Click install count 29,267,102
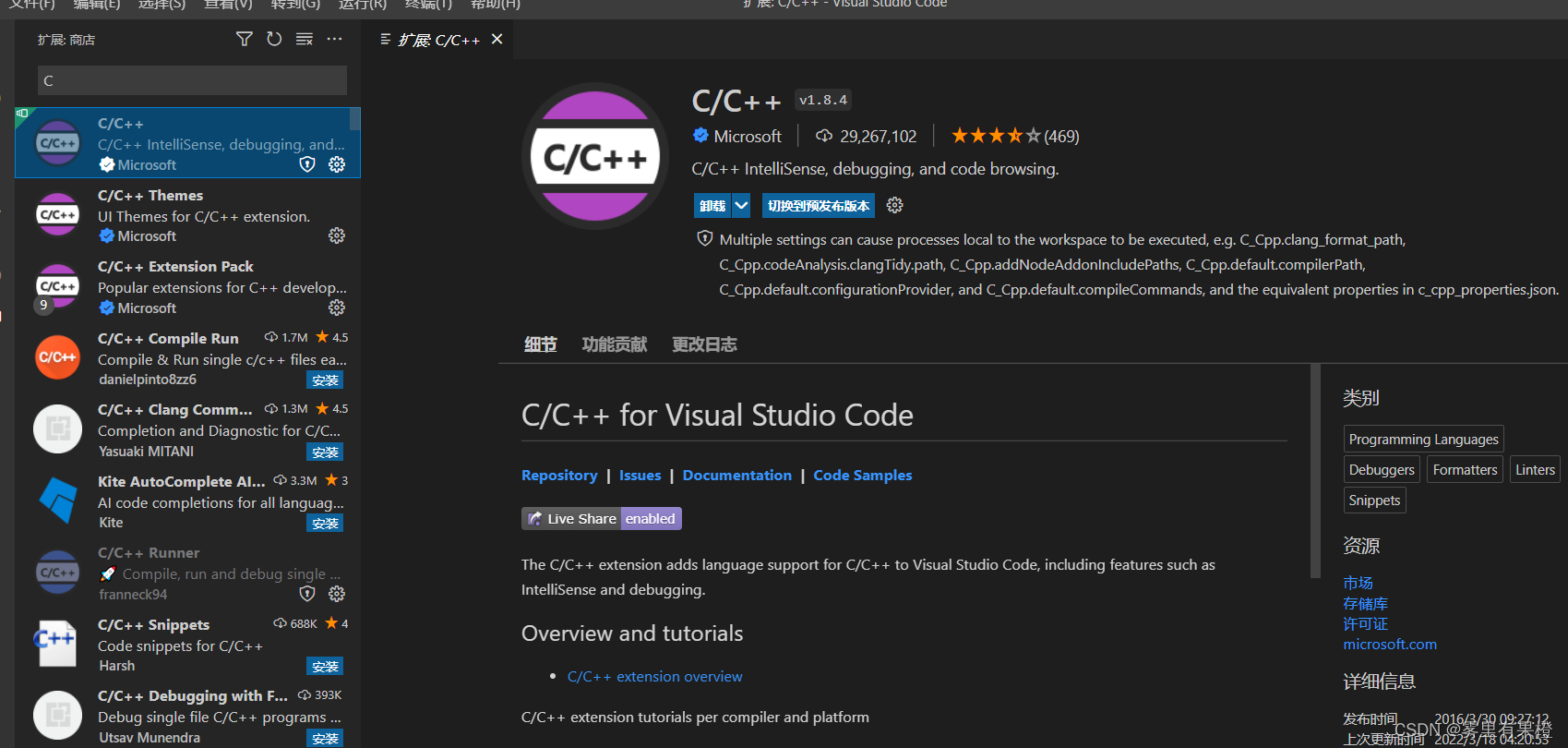 (866, 136)
